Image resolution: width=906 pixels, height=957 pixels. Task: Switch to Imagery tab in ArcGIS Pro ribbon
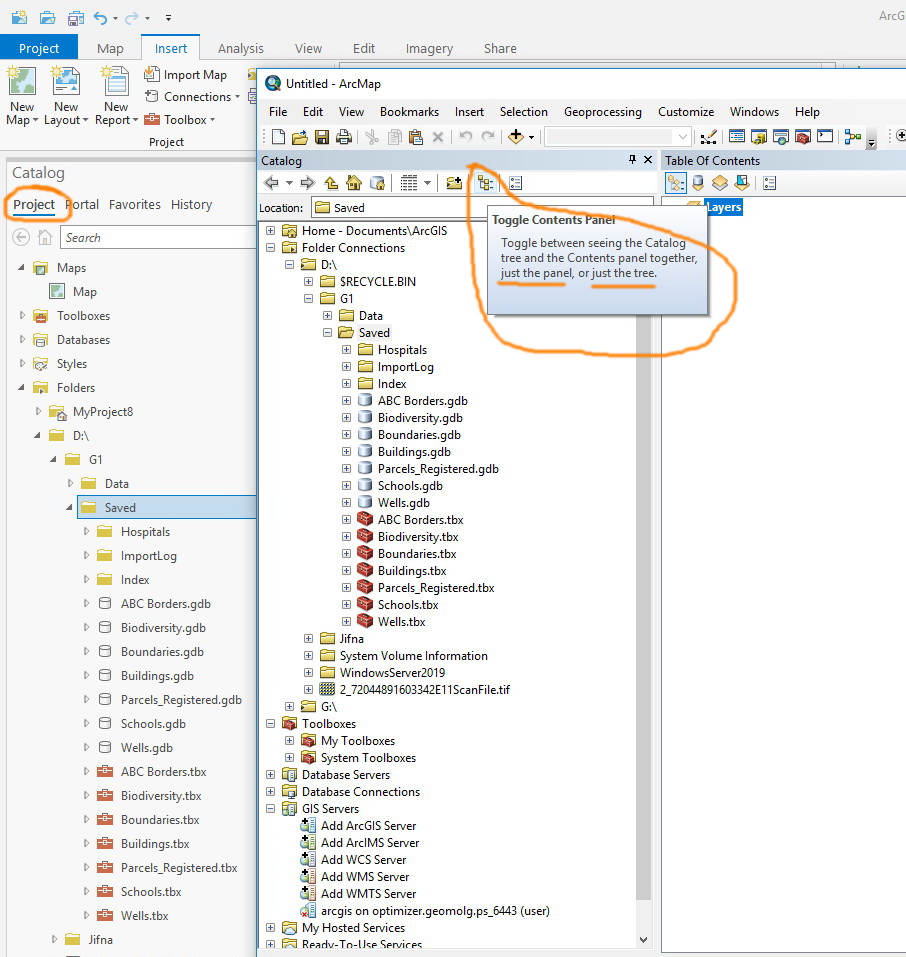429,48
